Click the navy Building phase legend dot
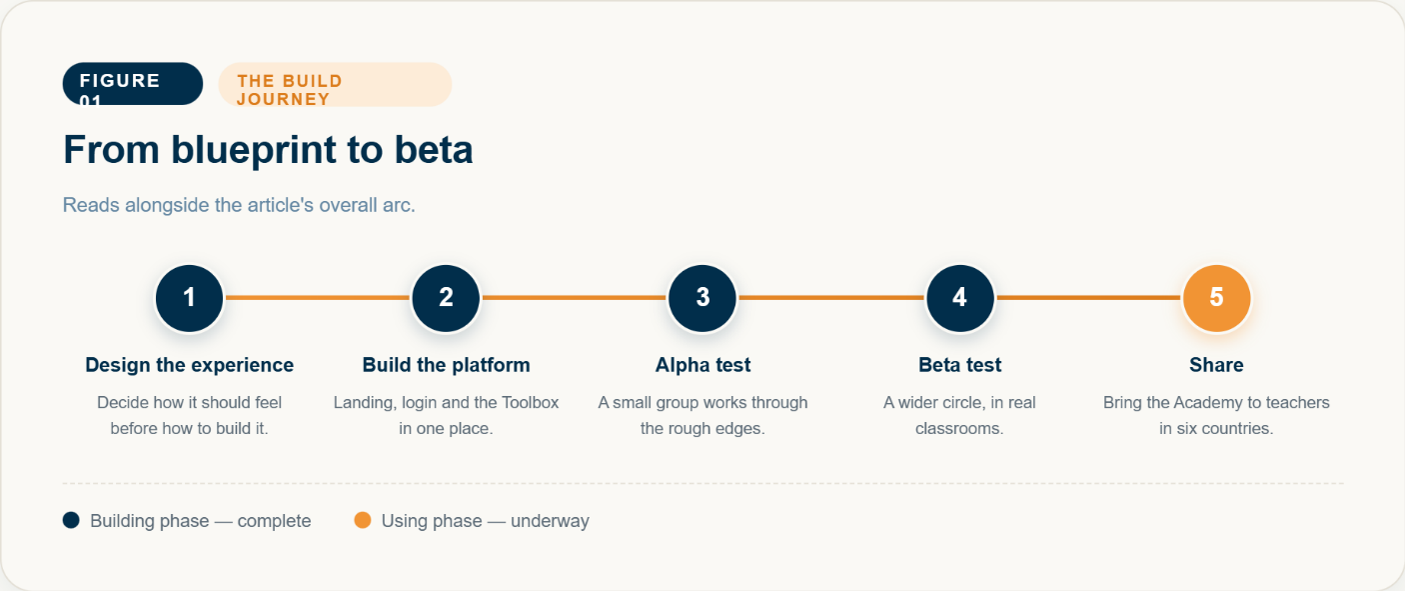Image resolution: width=1405 pixels, height=591 pixels. (71, 520)
